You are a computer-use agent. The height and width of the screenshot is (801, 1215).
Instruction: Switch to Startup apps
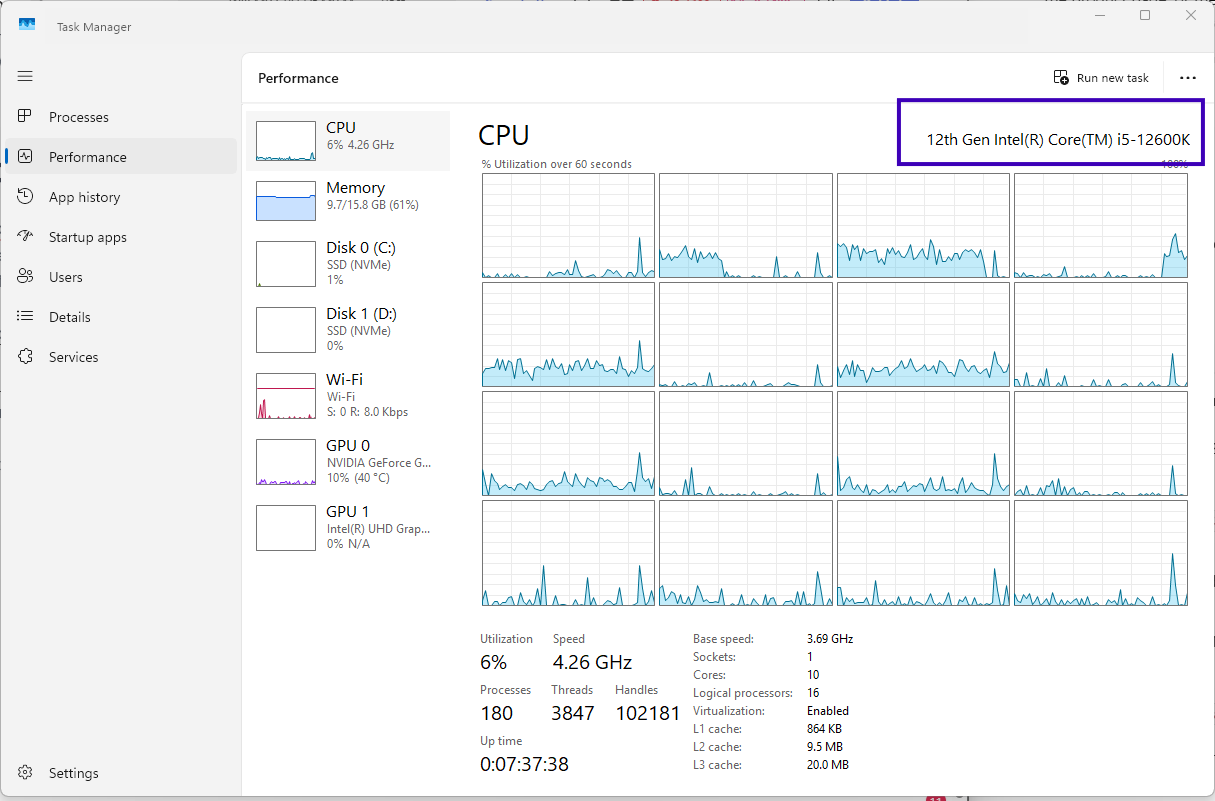[x=120, y=237]
